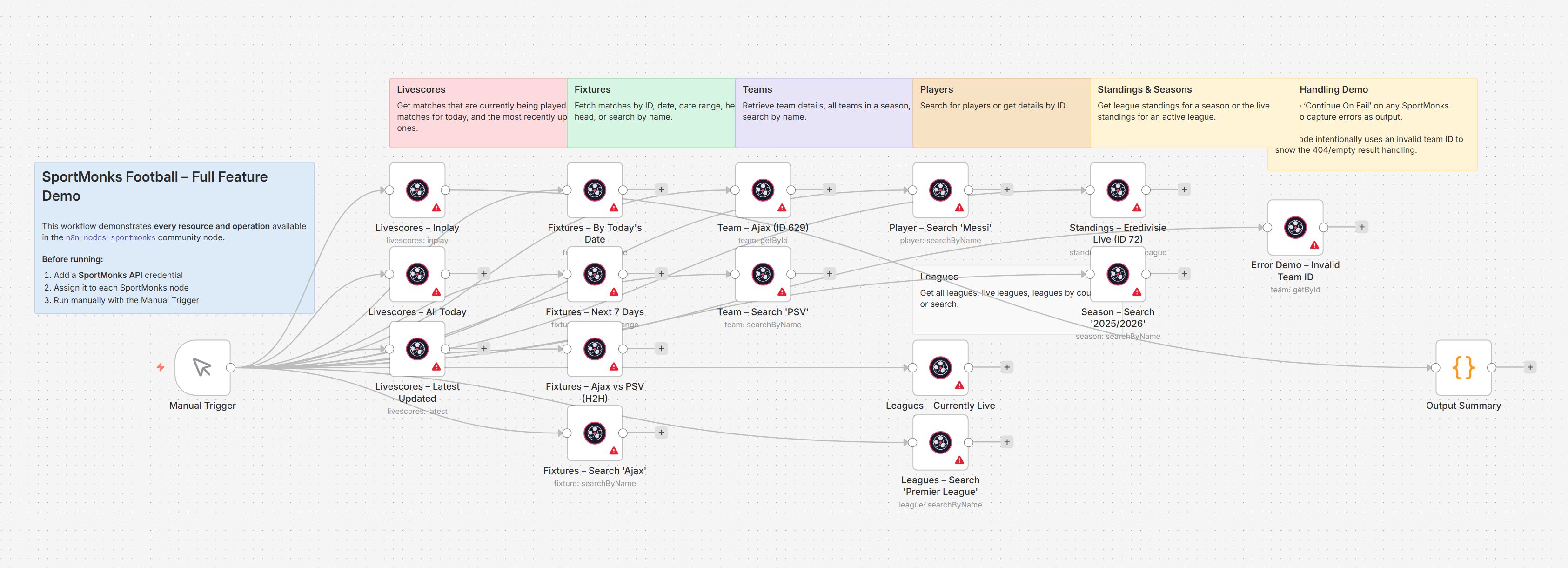Open the Season – Search '2025/2026' node

pos(1118,274)
